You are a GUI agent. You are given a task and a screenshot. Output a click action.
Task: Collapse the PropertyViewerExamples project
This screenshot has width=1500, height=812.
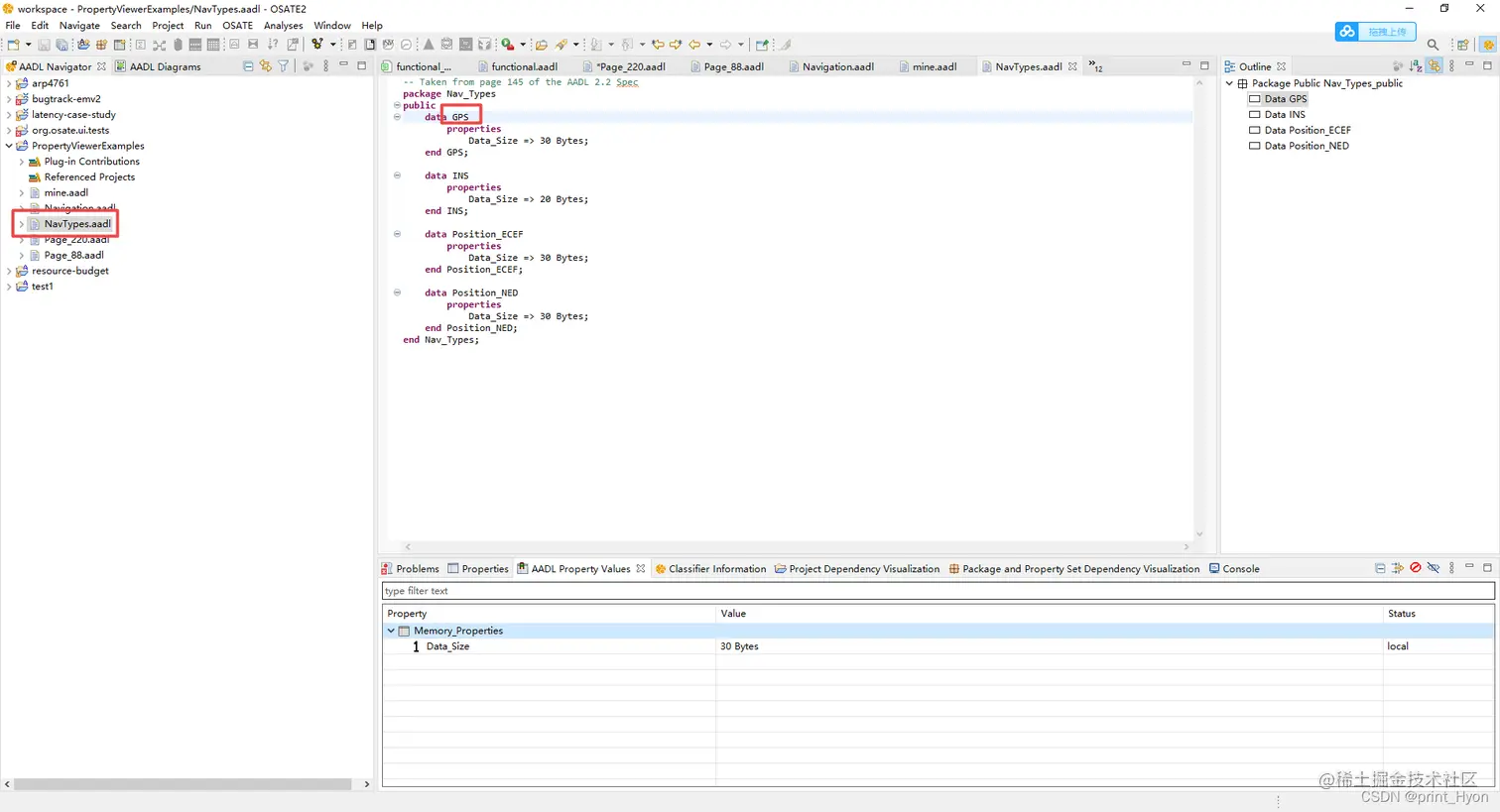pyautogui.click(x=9, y=146)
